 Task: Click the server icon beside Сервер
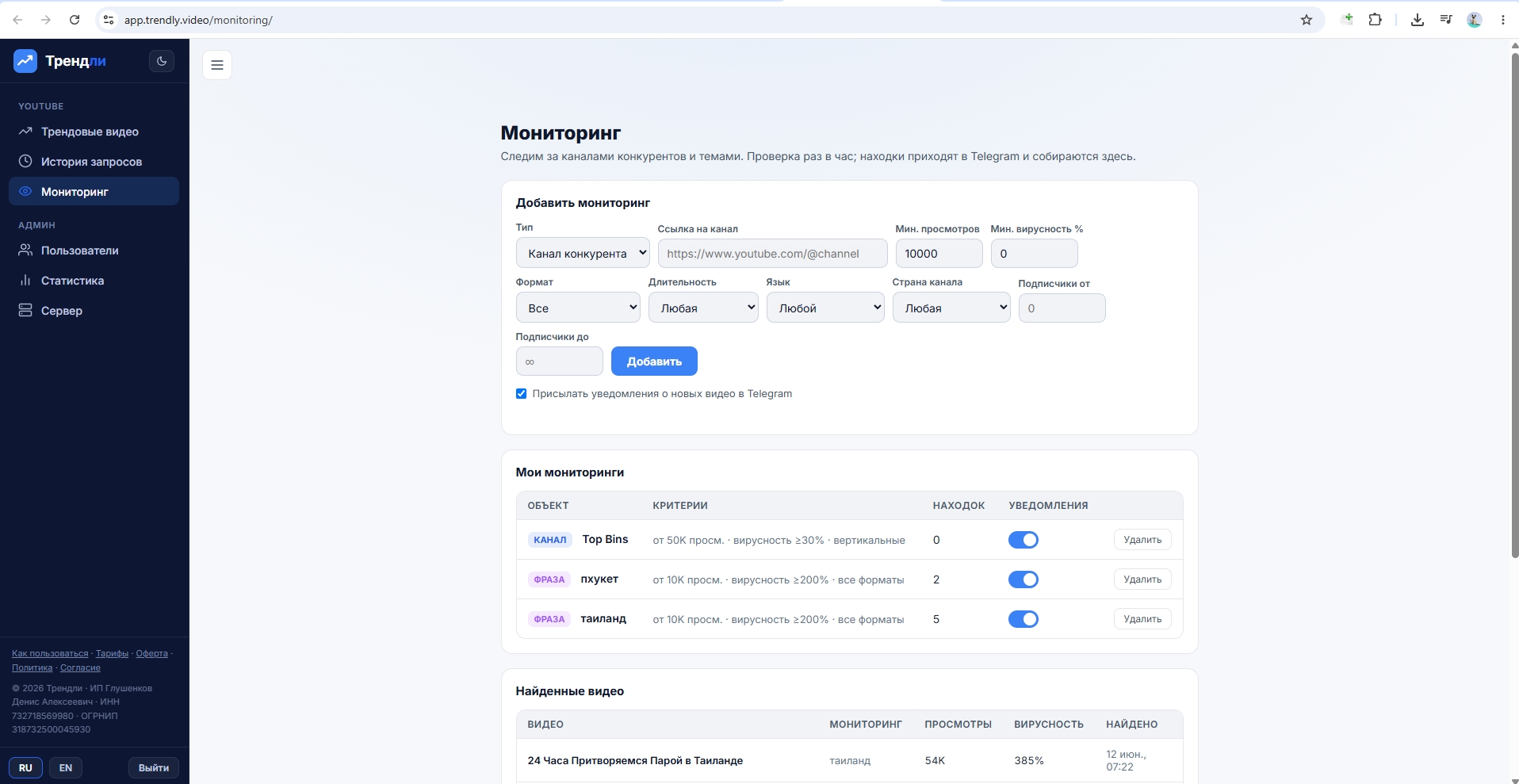point(25,311)
